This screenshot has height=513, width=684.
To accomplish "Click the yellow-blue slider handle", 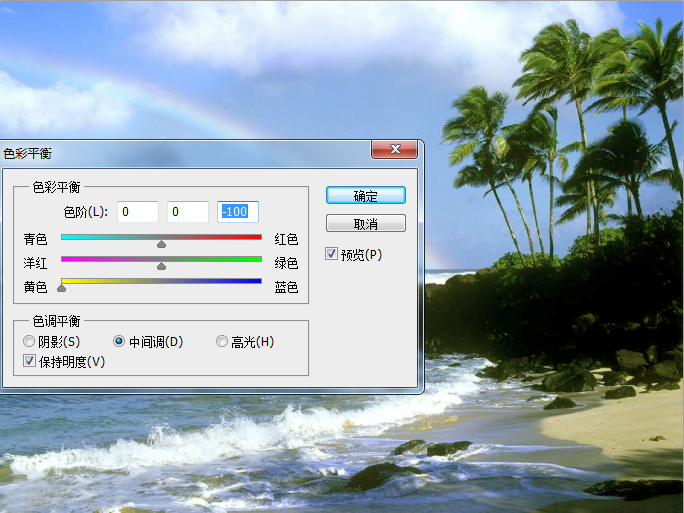I will tap(62, 288).
